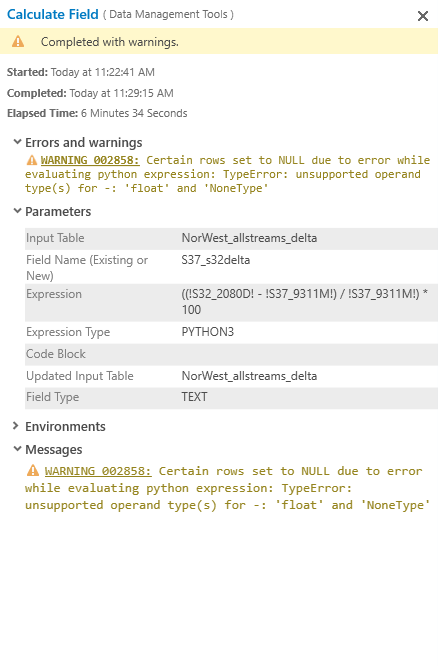The width and height of the screenshot is (438, 666).
Task: Click the Completed with warnings banner text
Action: [x=110, y=42]
